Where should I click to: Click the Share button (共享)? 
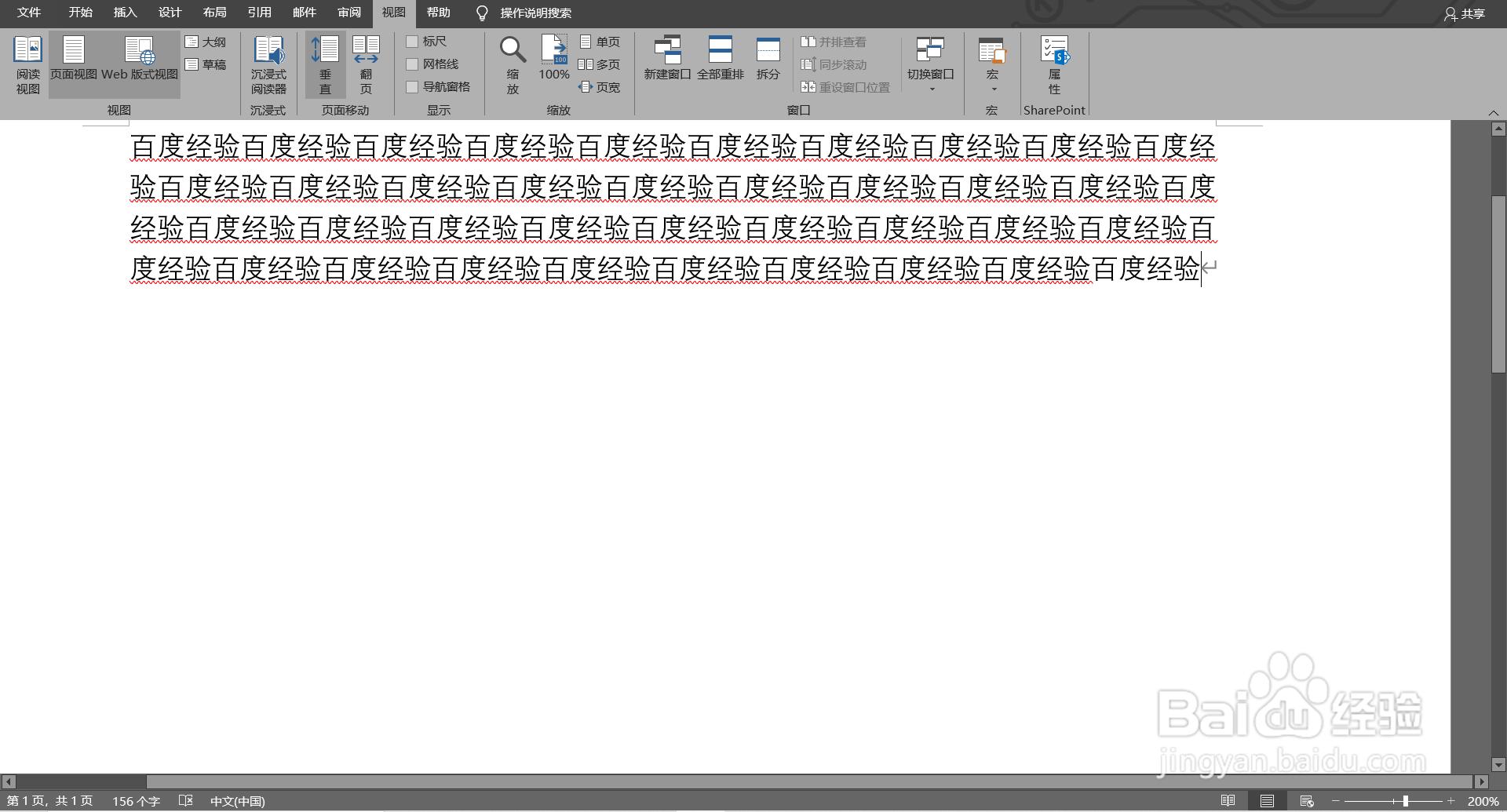1465,13
